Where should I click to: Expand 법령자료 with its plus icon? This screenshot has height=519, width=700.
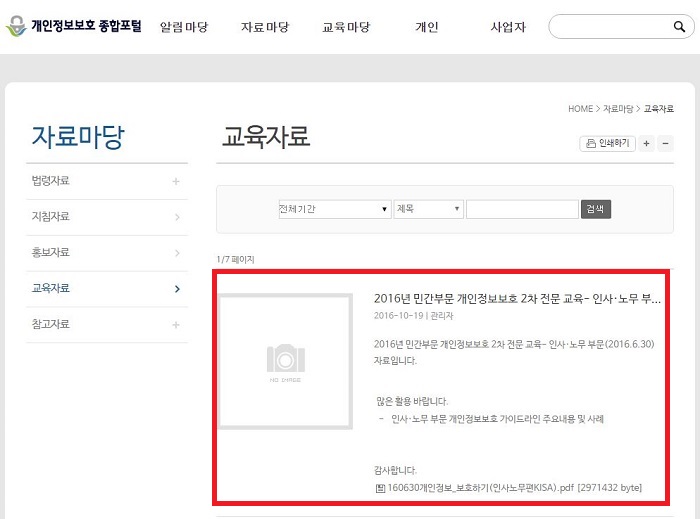(x=176, y=181)
